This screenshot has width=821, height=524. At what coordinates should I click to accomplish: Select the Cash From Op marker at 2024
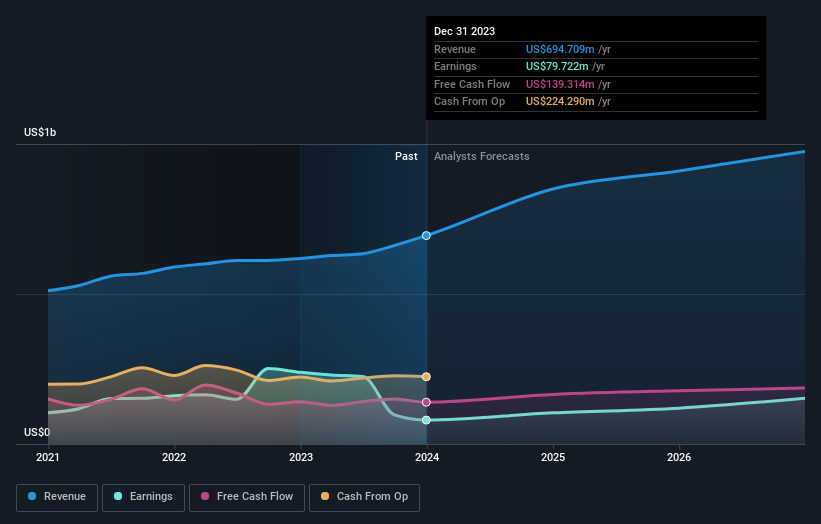pyautogui.click(x=426, y=377)
